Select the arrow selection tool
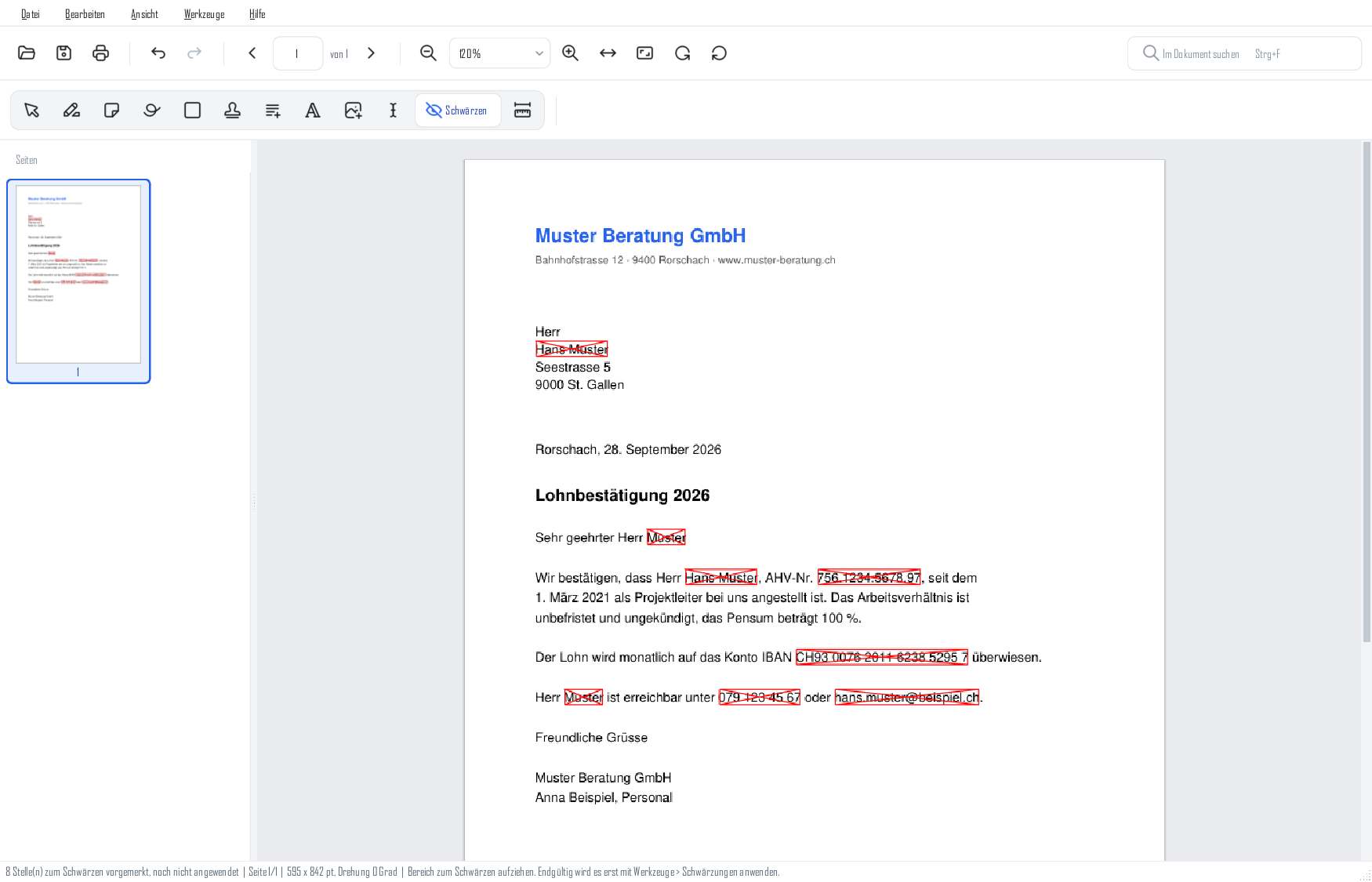Viewport: 1372px width, 882px height. [31, 111]
